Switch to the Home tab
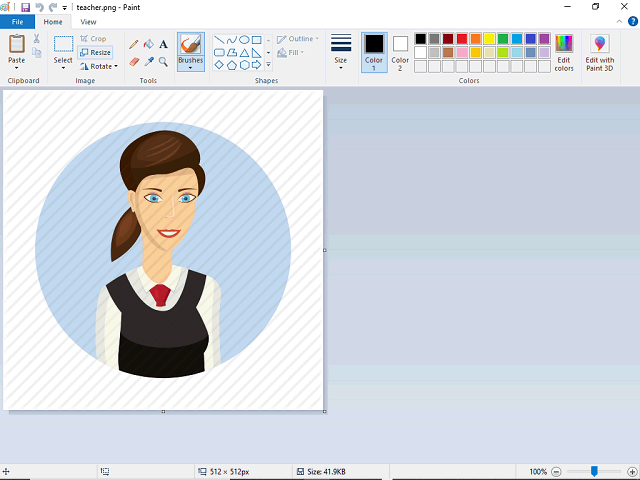This screenshot has height=480, width=640. pos(53,22)
